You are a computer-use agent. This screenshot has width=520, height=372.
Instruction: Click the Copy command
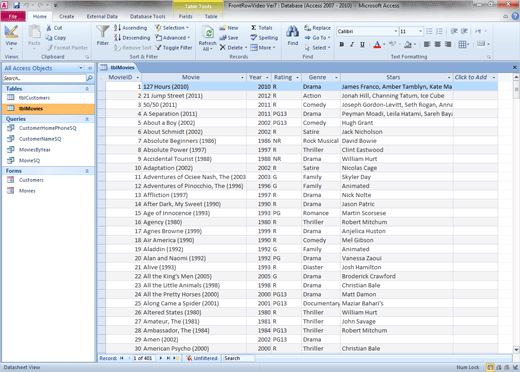pos(56,38)
